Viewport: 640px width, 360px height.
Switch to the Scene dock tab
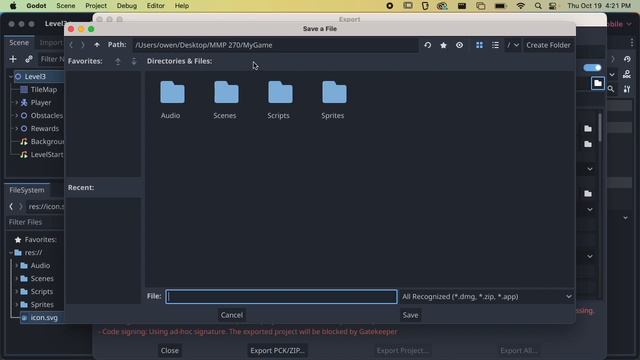19,42
